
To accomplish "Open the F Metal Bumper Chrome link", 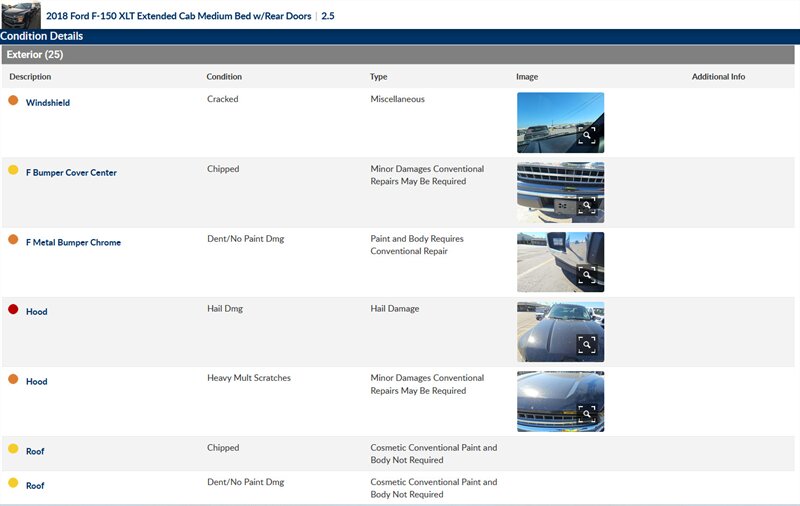I will (73, 243).
